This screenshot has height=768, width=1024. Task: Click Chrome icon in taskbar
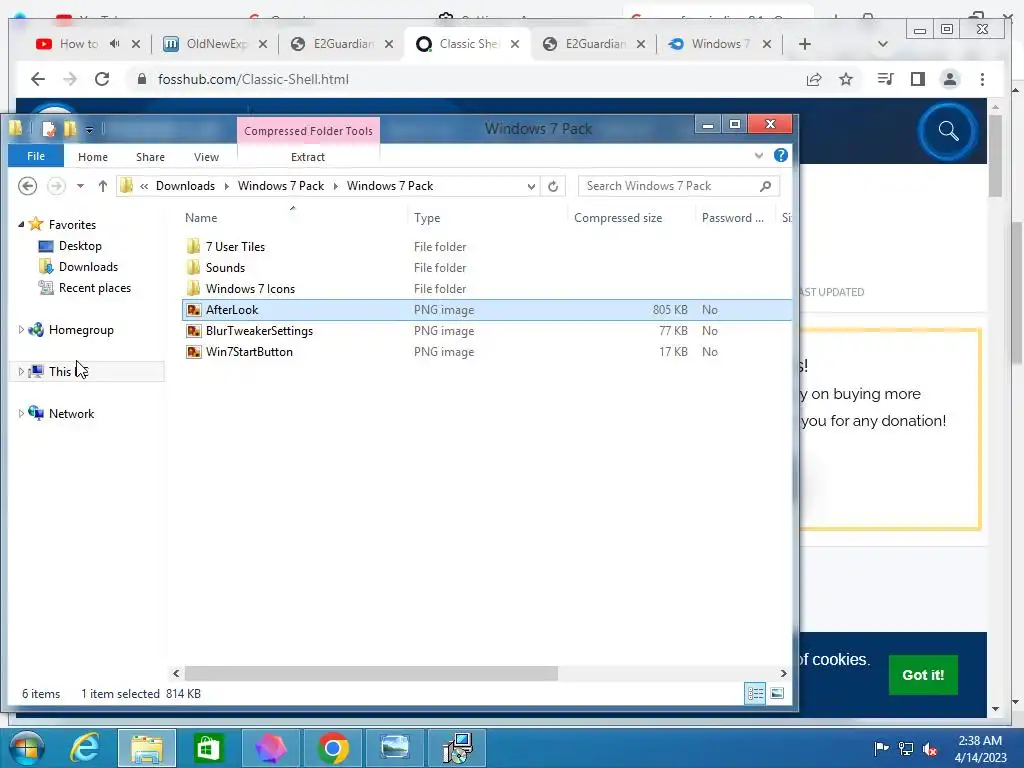[x=333, y=748]
